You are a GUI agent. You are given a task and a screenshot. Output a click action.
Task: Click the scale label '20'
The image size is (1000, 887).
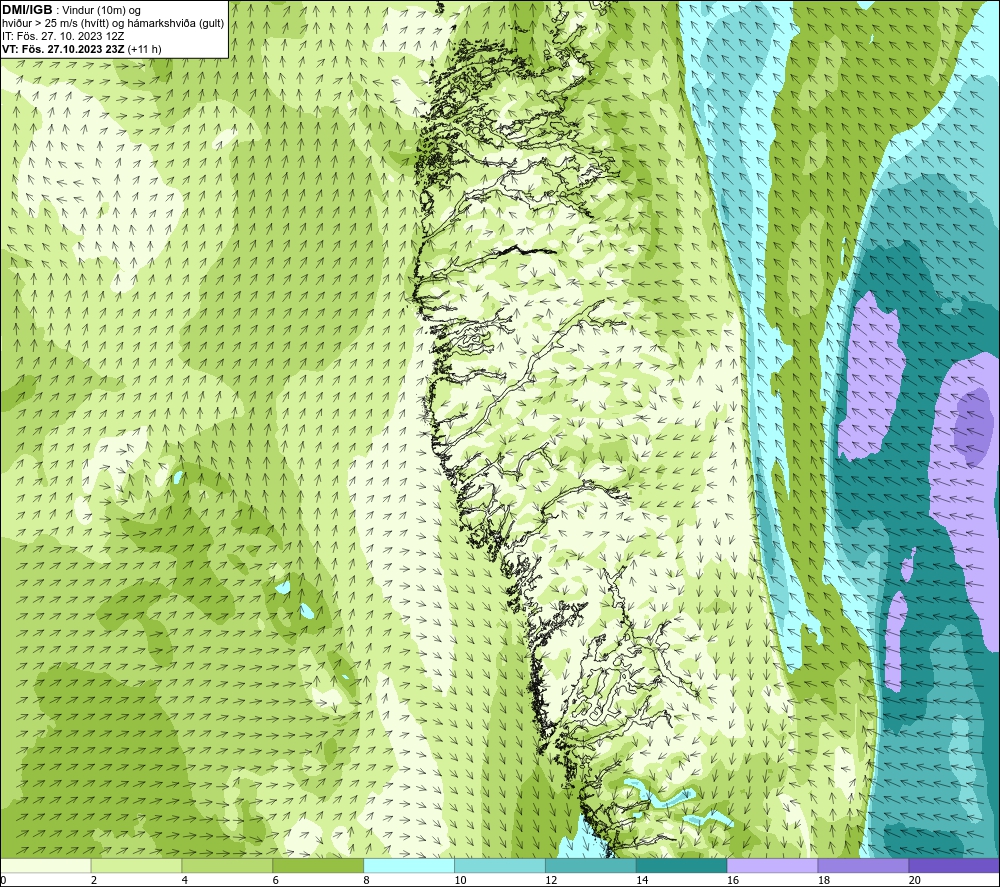(915, 880)
